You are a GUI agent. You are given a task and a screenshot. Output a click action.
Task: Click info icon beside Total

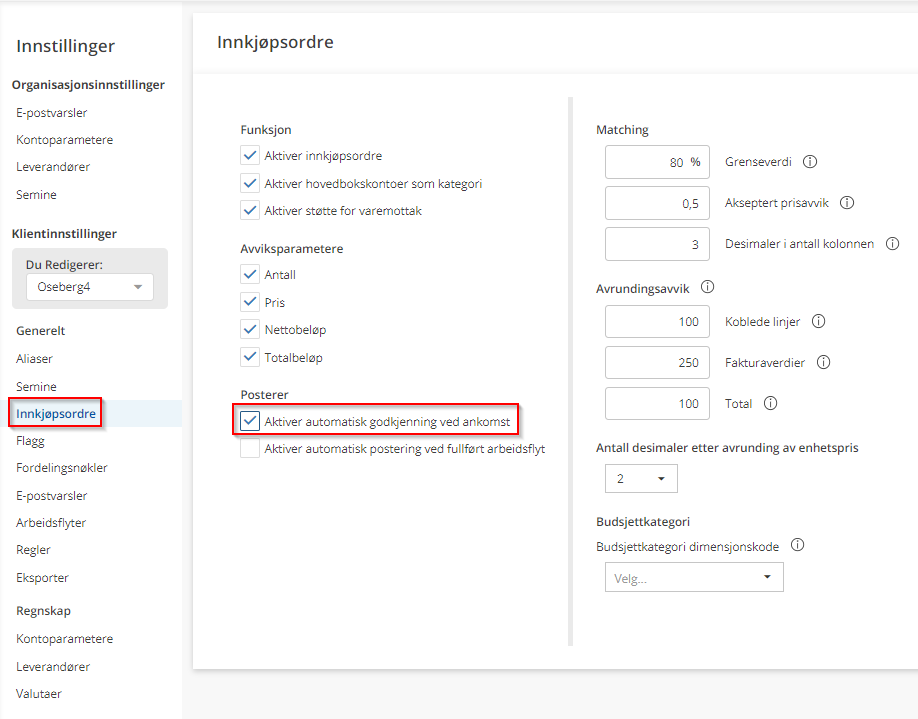click(770, 404)
